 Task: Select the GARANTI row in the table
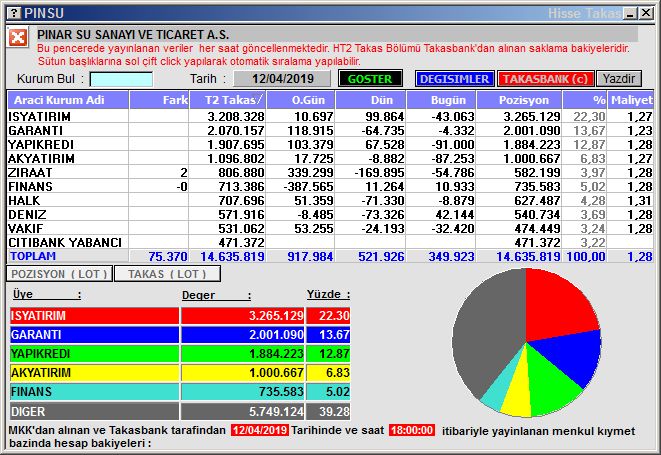pyautogui.click(x=330, y=130)
